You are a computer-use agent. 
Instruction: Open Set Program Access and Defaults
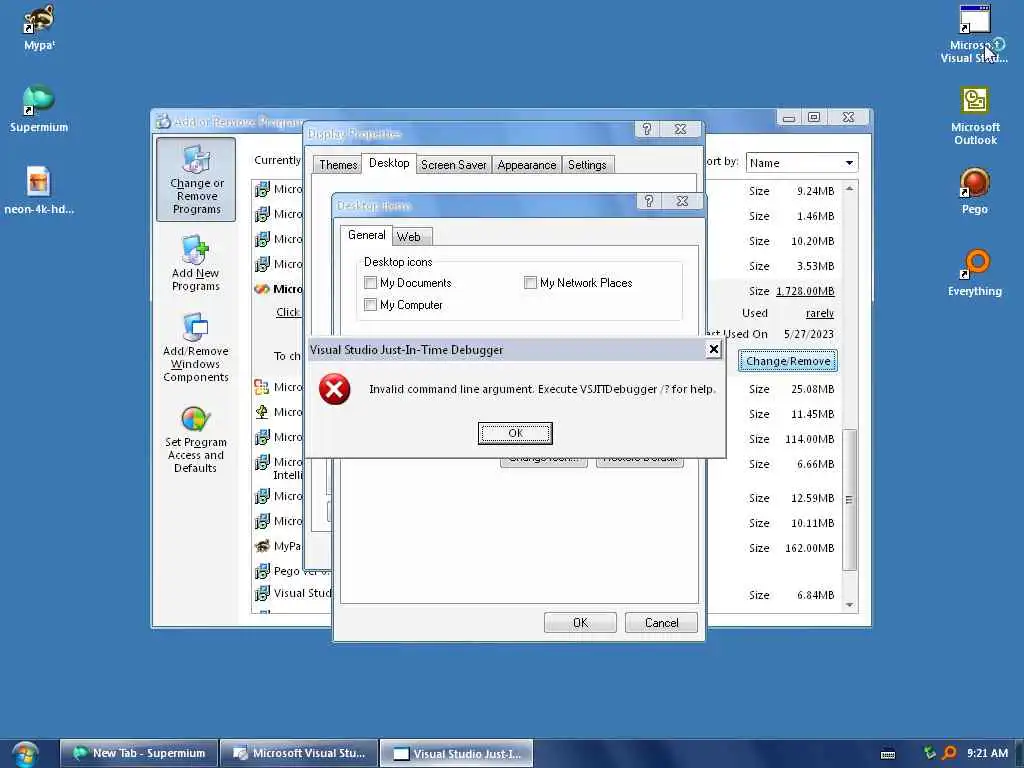195,439
